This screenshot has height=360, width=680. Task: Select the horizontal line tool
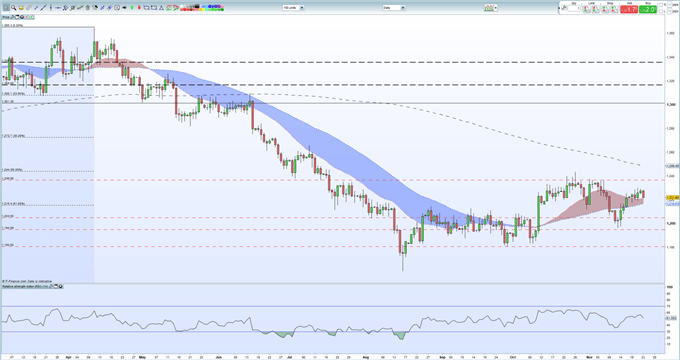(x=58, y=7)
